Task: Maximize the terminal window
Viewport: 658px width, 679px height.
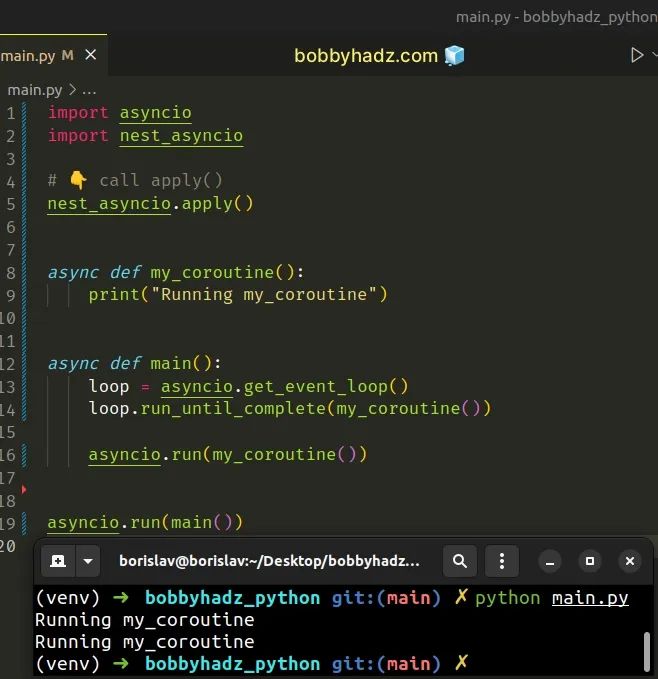Action: (x=590, y=561)
